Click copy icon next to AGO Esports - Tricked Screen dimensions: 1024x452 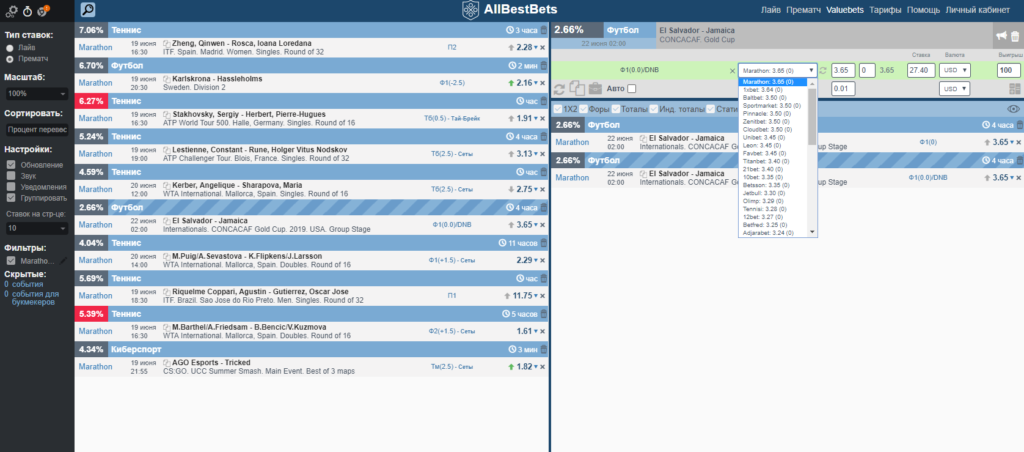click(167, 363)
